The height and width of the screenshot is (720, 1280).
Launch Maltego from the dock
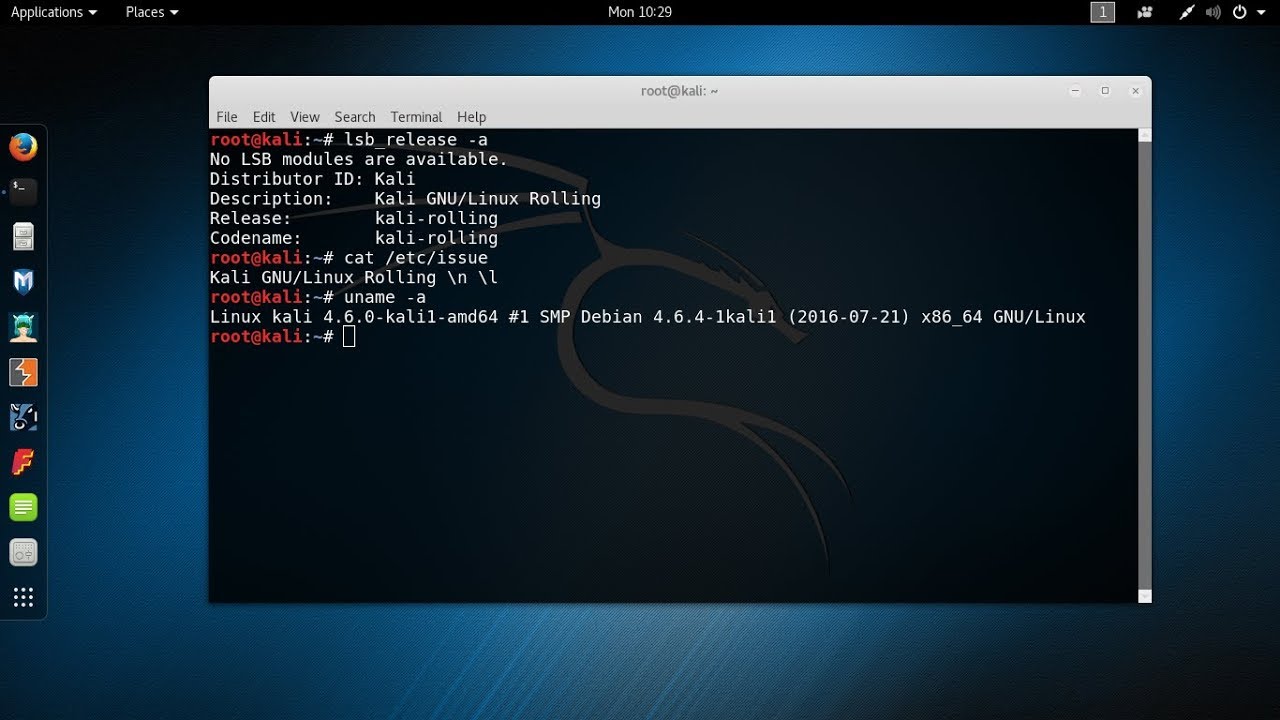(23, 417)
